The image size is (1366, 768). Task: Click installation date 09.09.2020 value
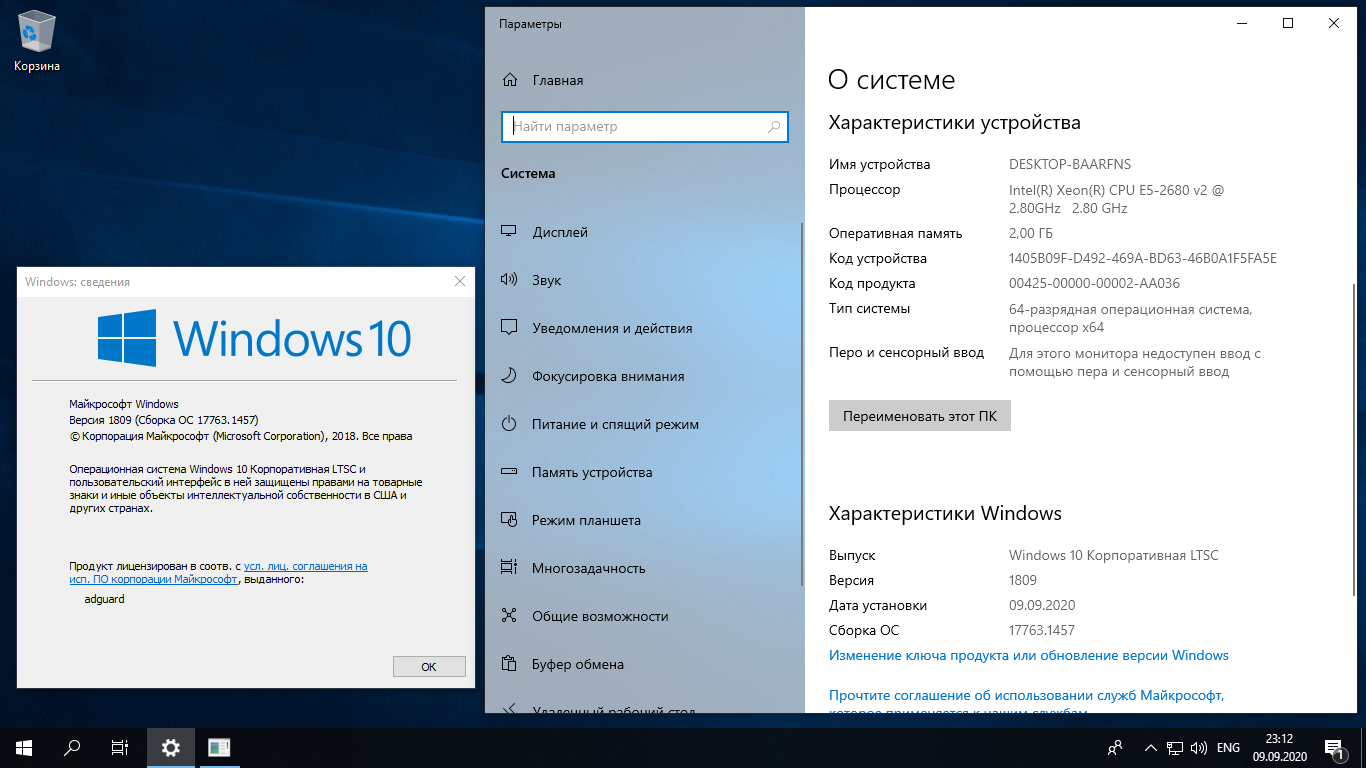pos(1042,605)
